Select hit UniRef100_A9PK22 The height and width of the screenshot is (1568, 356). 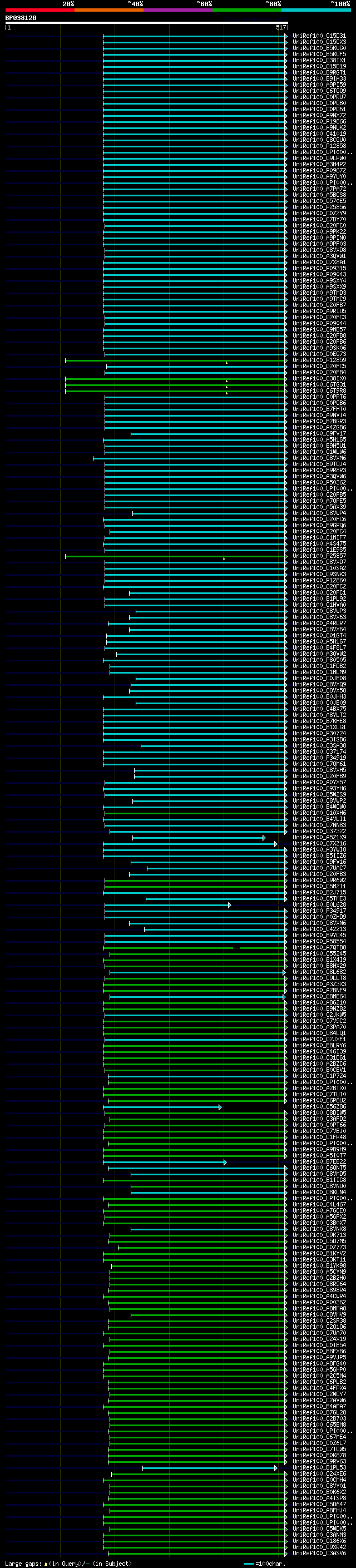319,232
